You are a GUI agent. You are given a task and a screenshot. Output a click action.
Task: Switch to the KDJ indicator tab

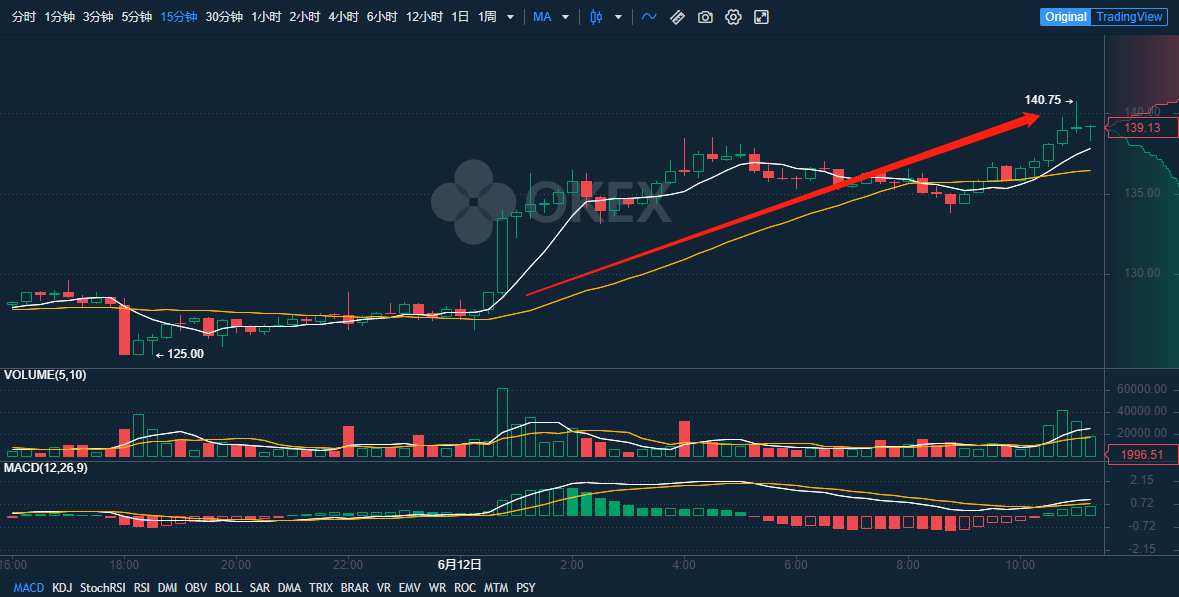coord(62,588)
